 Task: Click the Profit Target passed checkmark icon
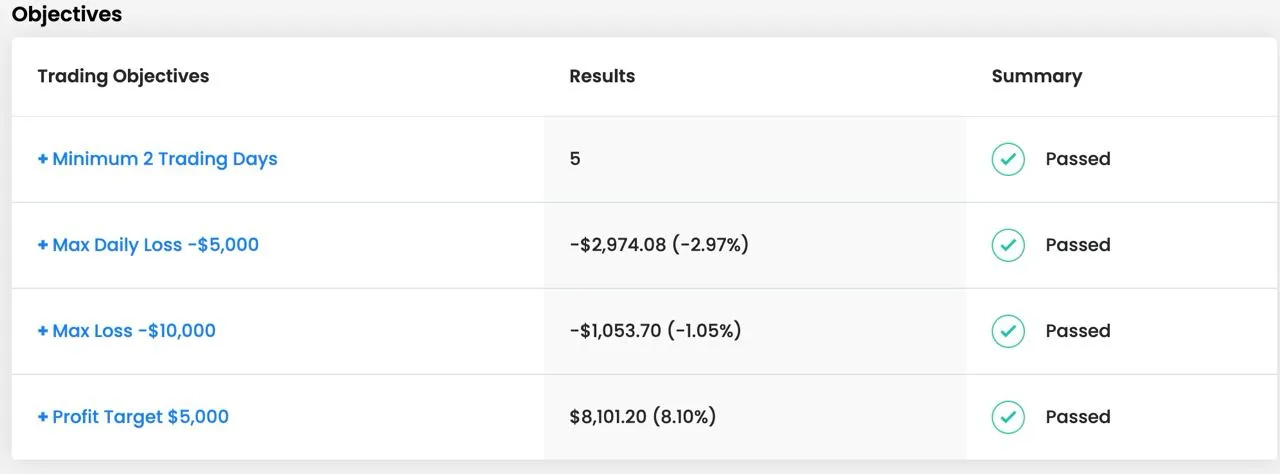(x=1008, y=417)
